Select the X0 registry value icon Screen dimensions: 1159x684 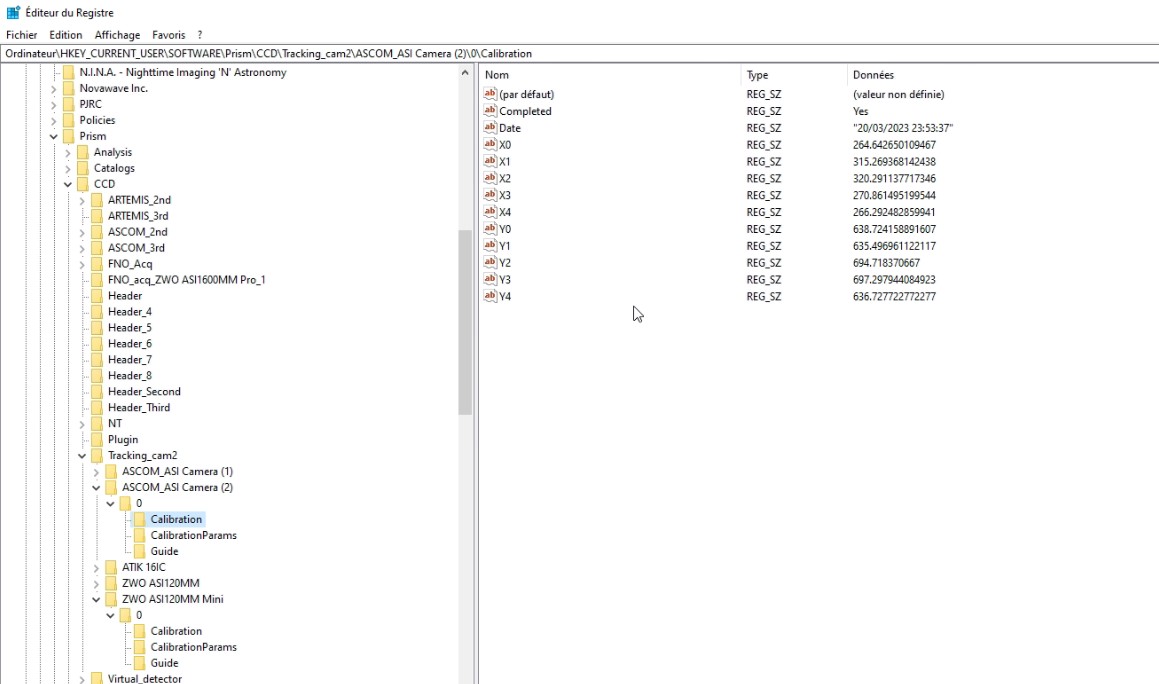click(490, 145)
